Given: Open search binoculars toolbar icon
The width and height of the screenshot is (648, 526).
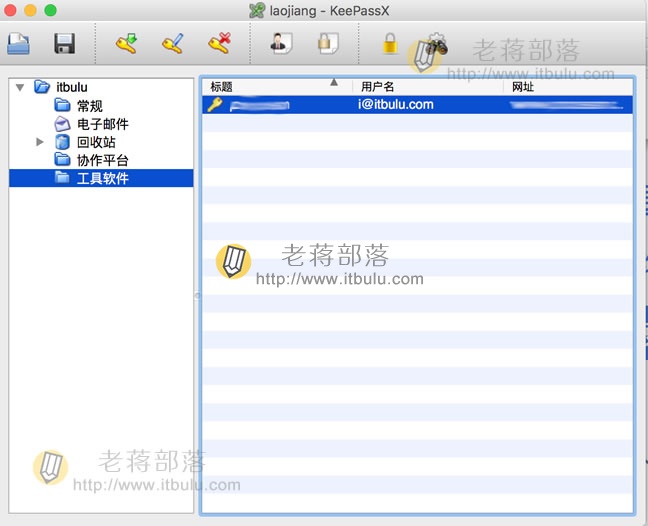Looking at the screenshot, I should (x=437, y=44).
